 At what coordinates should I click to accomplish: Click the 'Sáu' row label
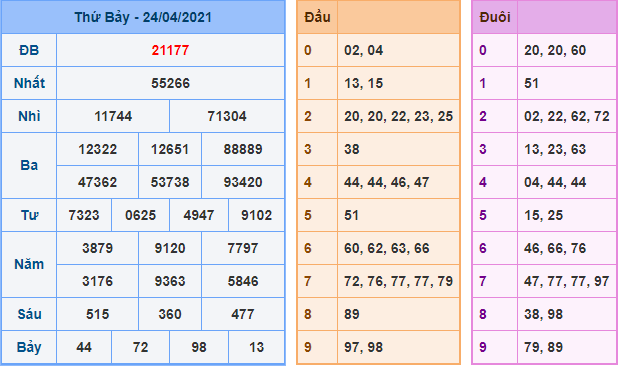tap(29, 314)
